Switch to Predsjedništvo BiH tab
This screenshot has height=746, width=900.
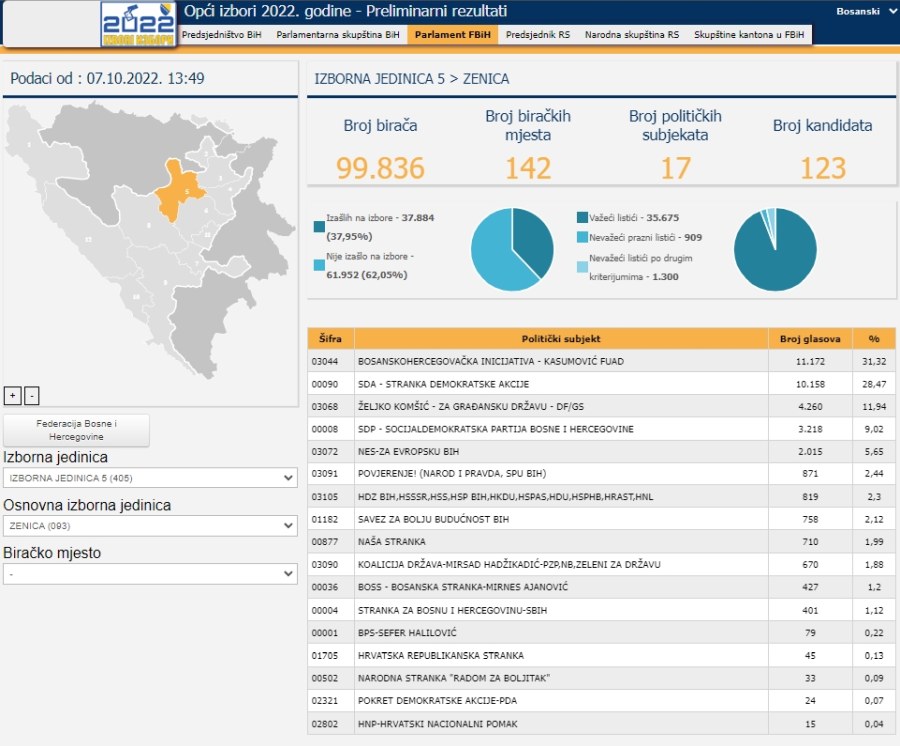click(x=221, y=34)
